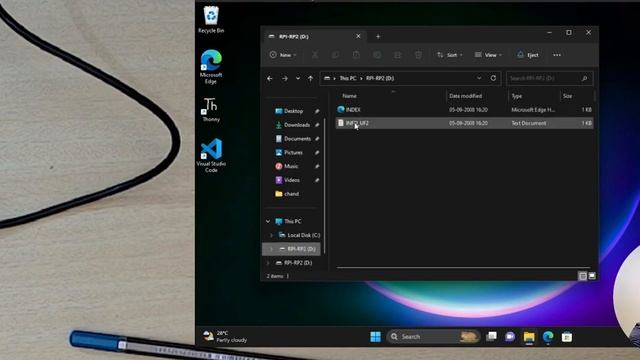Switch to details view layout icon

pyautogui.click(x=583, y=276)
